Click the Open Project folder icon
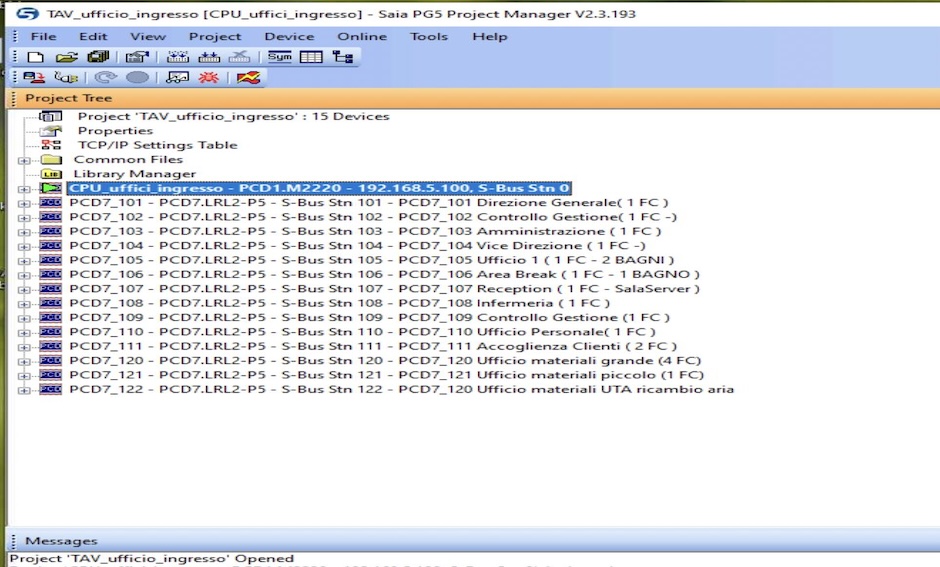Image resolution: width=940 pixels, height=567 pixels. [66, 57]
